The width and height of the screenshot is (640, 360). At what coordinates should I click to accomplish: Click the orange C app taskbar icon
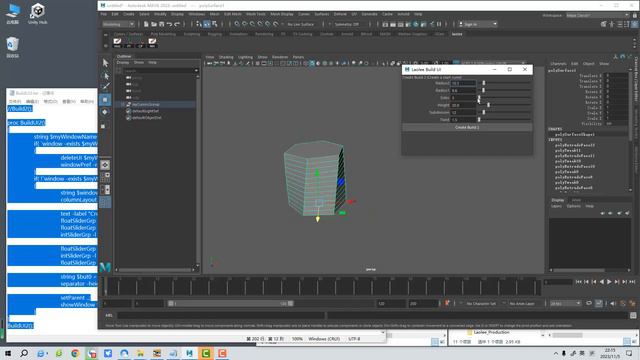point(222,353)
